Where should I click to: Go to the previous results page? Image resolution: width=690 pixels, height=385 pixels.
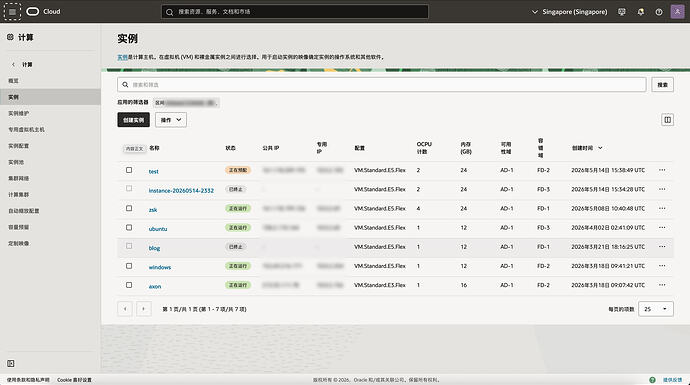point(125,309)
